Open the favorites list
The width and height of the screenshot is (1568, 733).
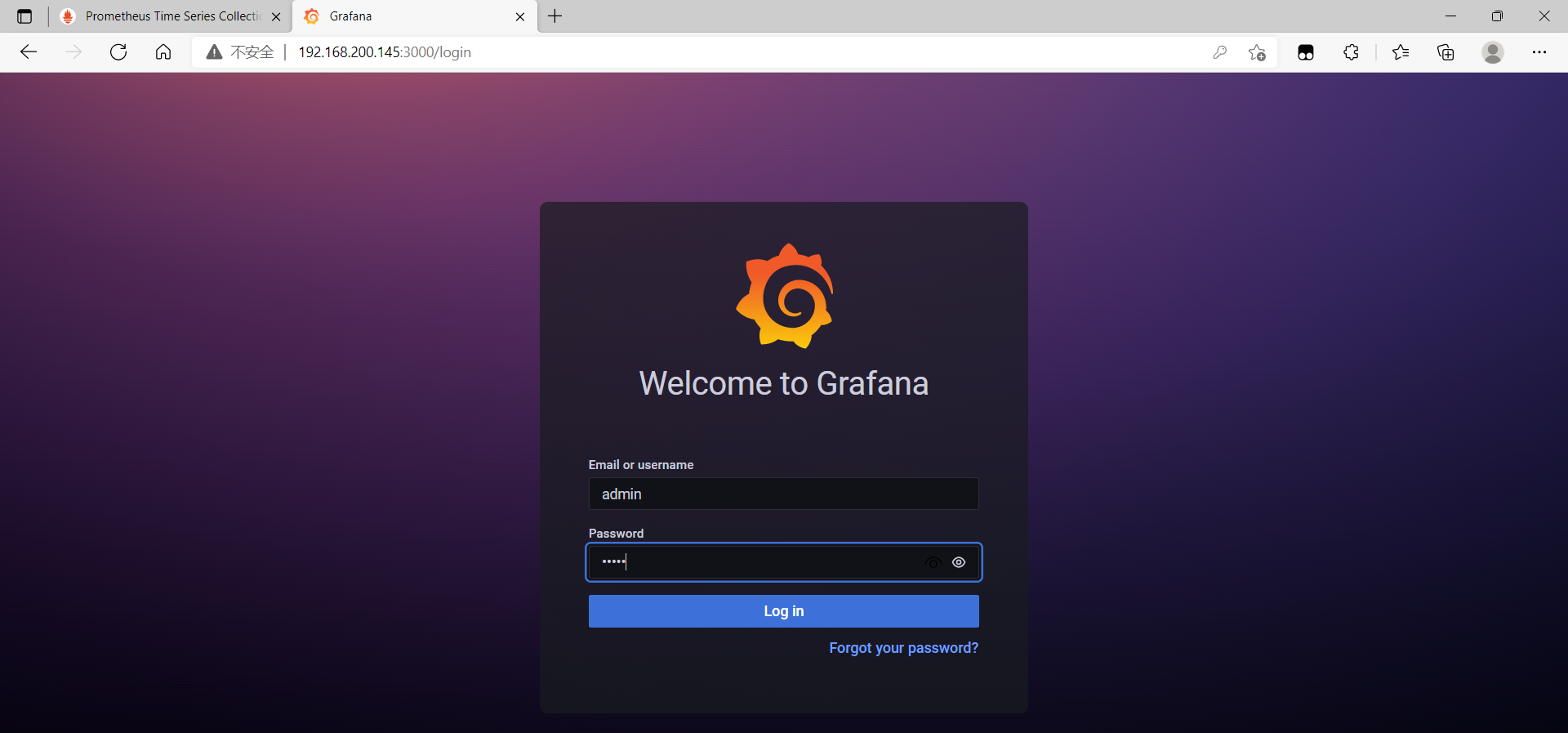click(1401, 52)
